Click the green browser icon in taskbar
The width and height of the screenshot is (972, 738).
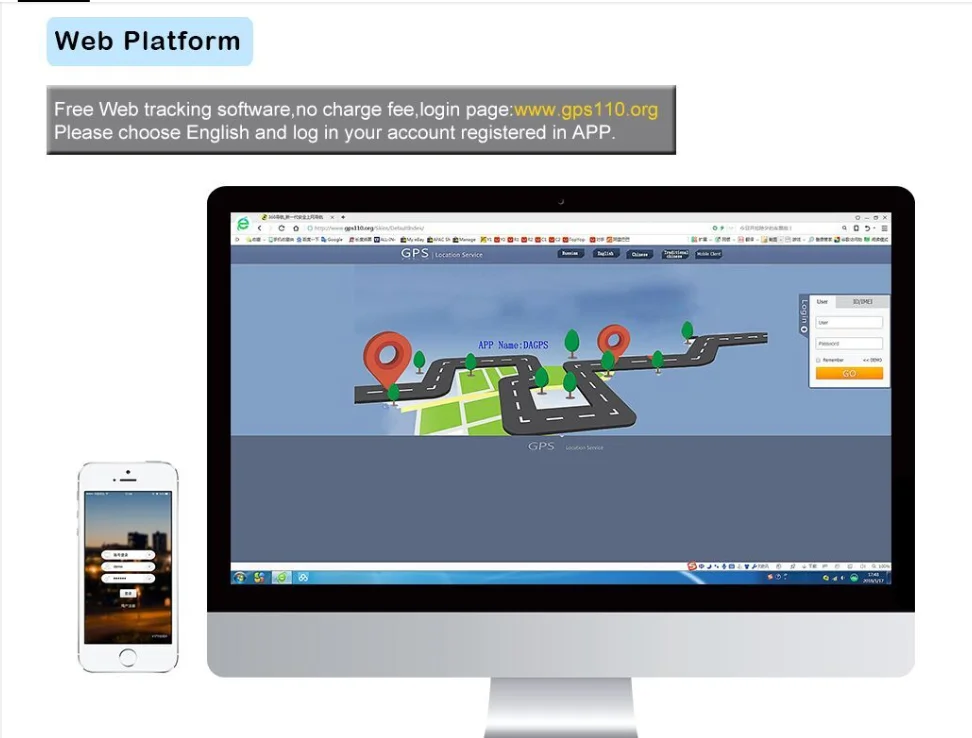[x=281, y=578]
